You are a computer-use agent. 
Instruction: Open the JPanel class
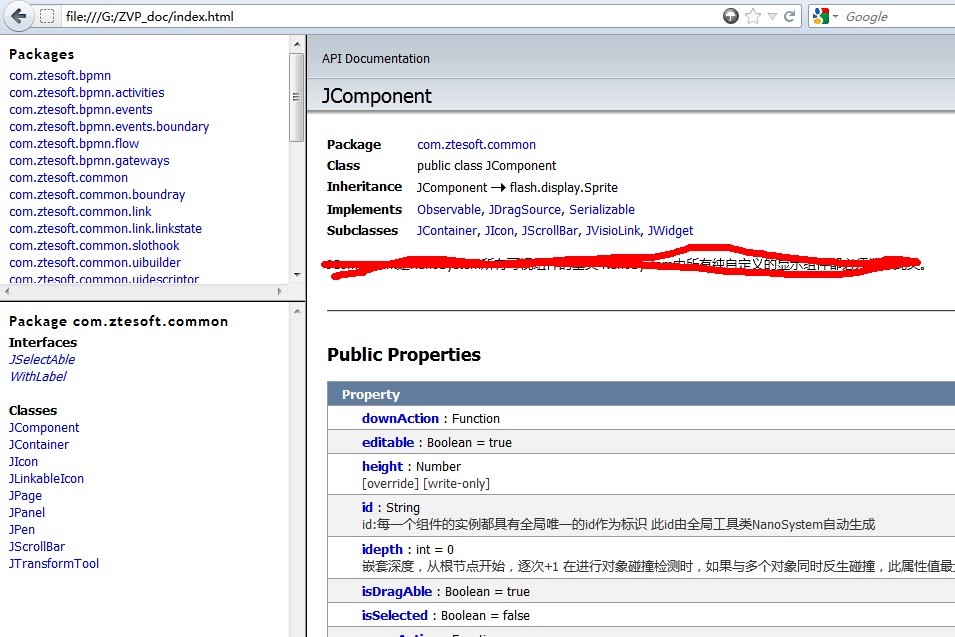pos(27,513)
